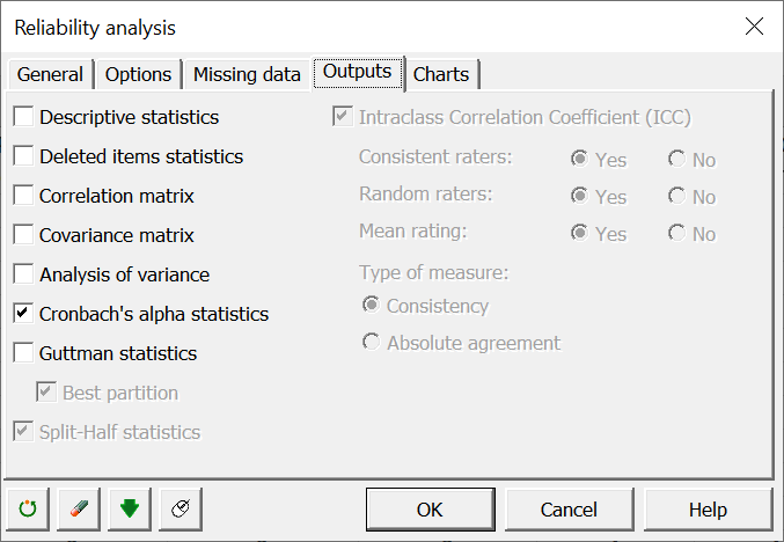Check the Analysis of variance box
The width and height of the screenshot is (784, 542).
(x=24, y=274)
